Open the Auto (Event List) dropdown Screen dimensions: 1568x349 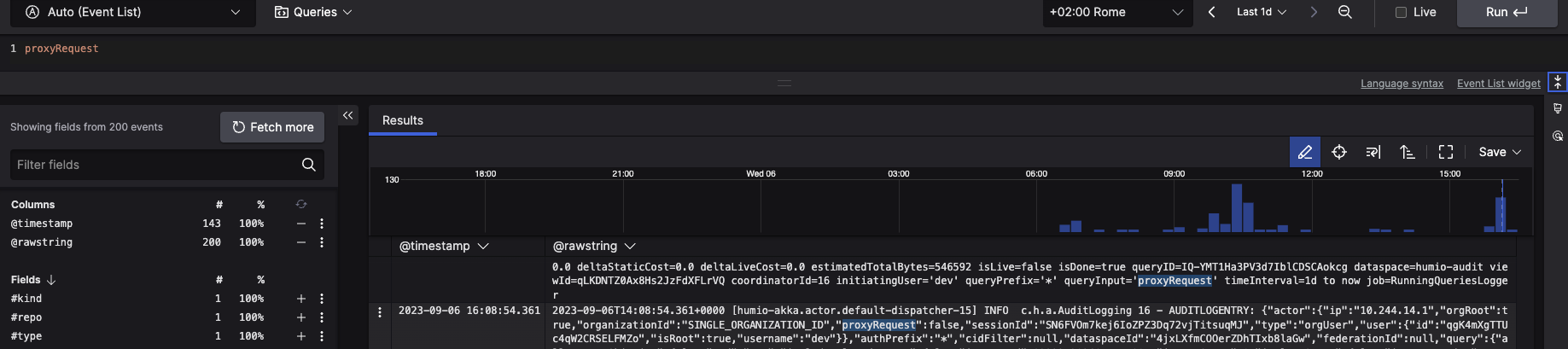(x=132, y=12)
